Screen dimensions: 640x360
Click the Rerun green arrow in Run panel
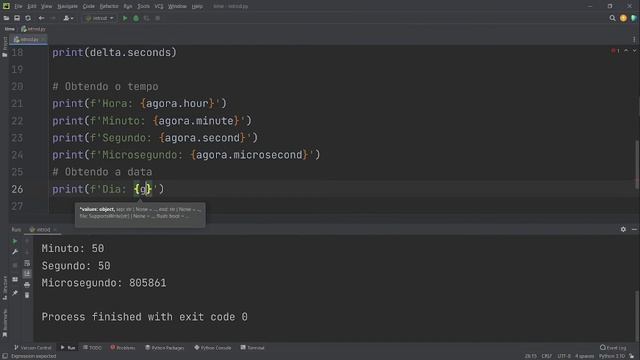tap(15, 241)
